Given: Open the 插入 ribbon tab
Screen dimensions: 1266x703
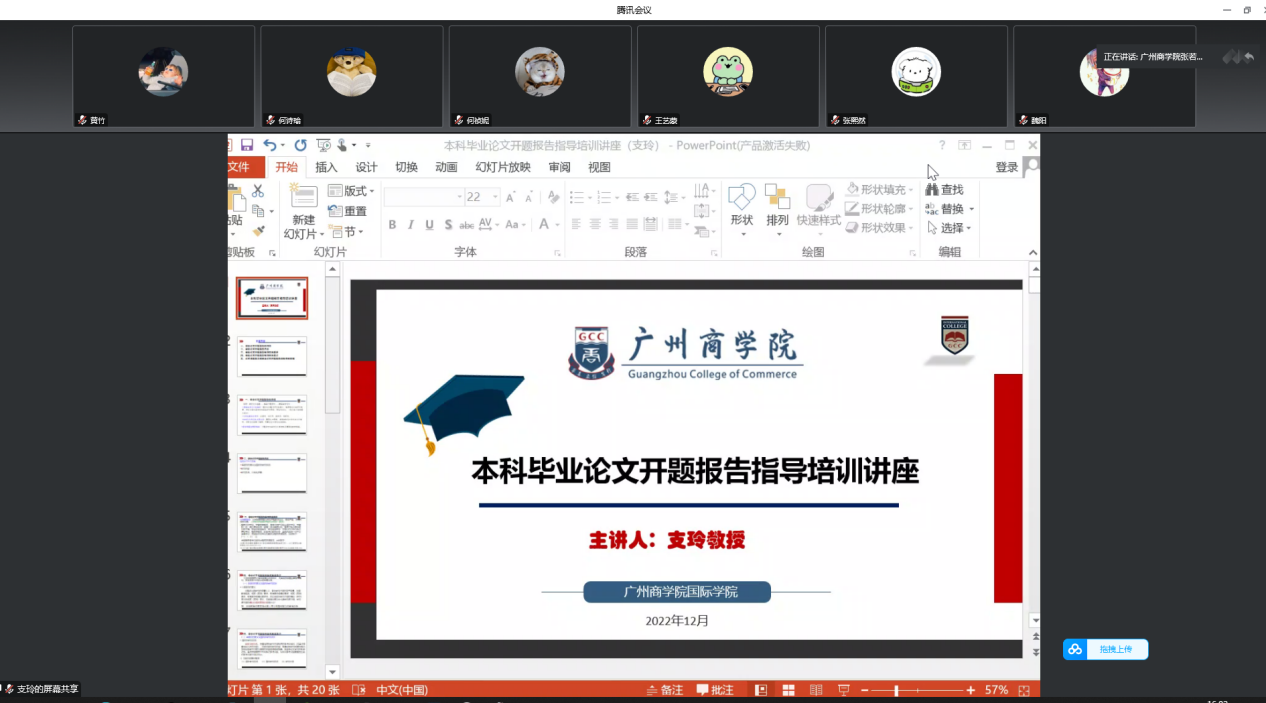Looking at the screenshot, I should coord(326,167).
